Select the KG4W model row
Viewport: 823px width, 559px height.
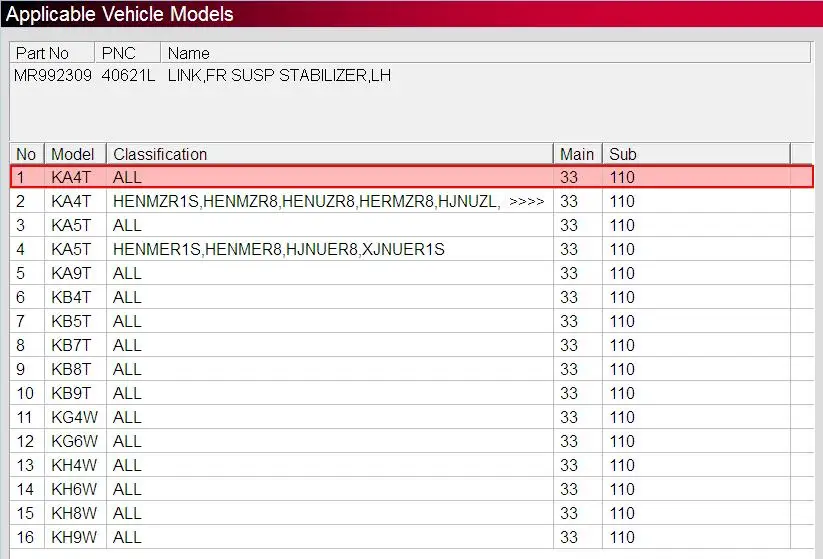tap(412, 417)
